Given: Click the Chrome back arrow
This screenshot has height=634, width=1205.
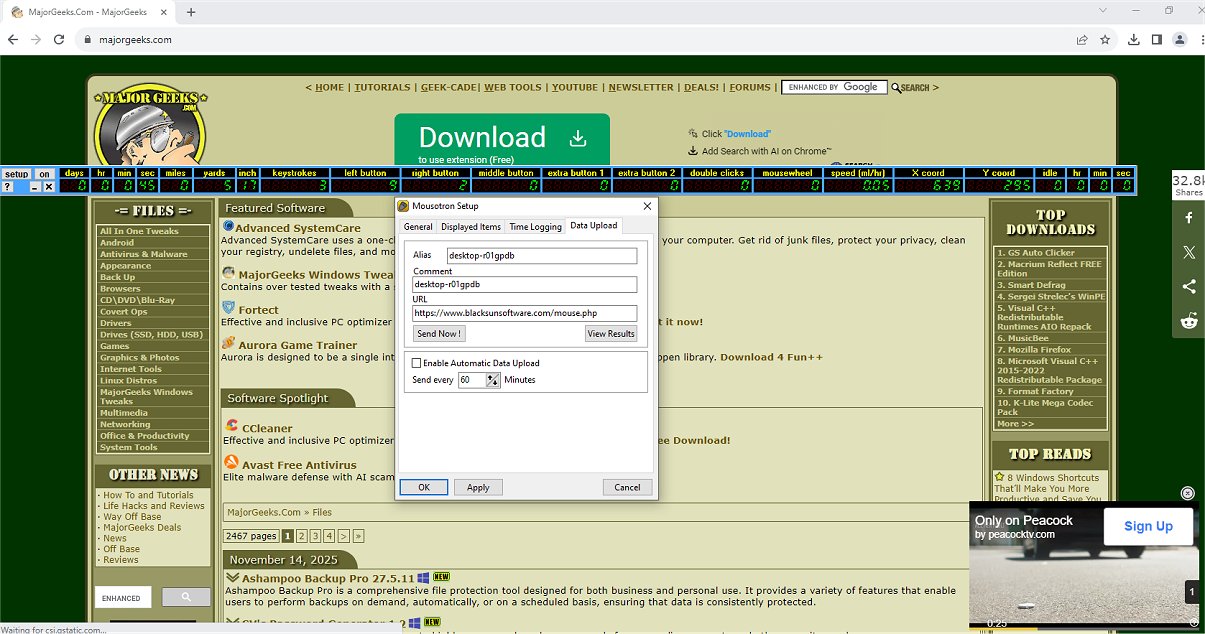Looking at the screenshot, I should [x=13, y=40].
